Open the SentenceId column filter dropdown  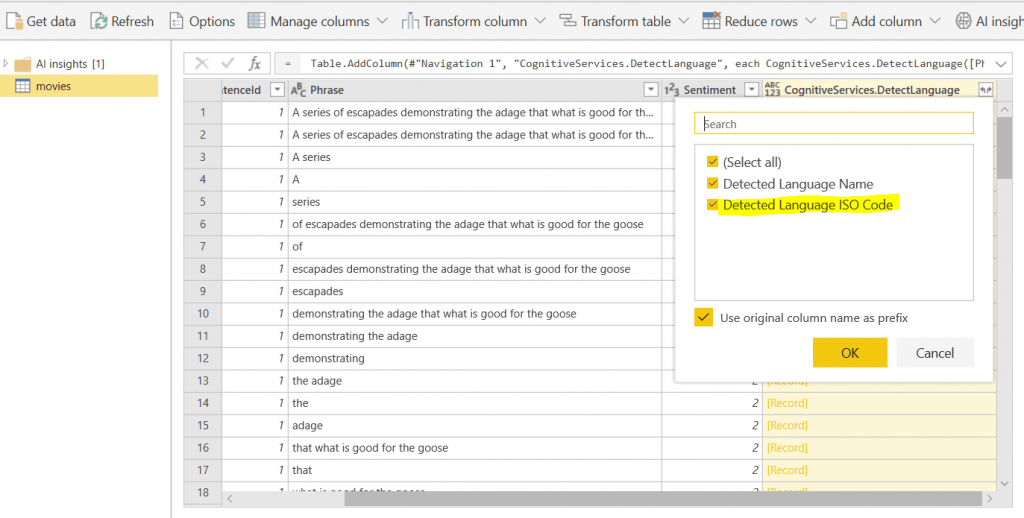click(x=278, y=90)
